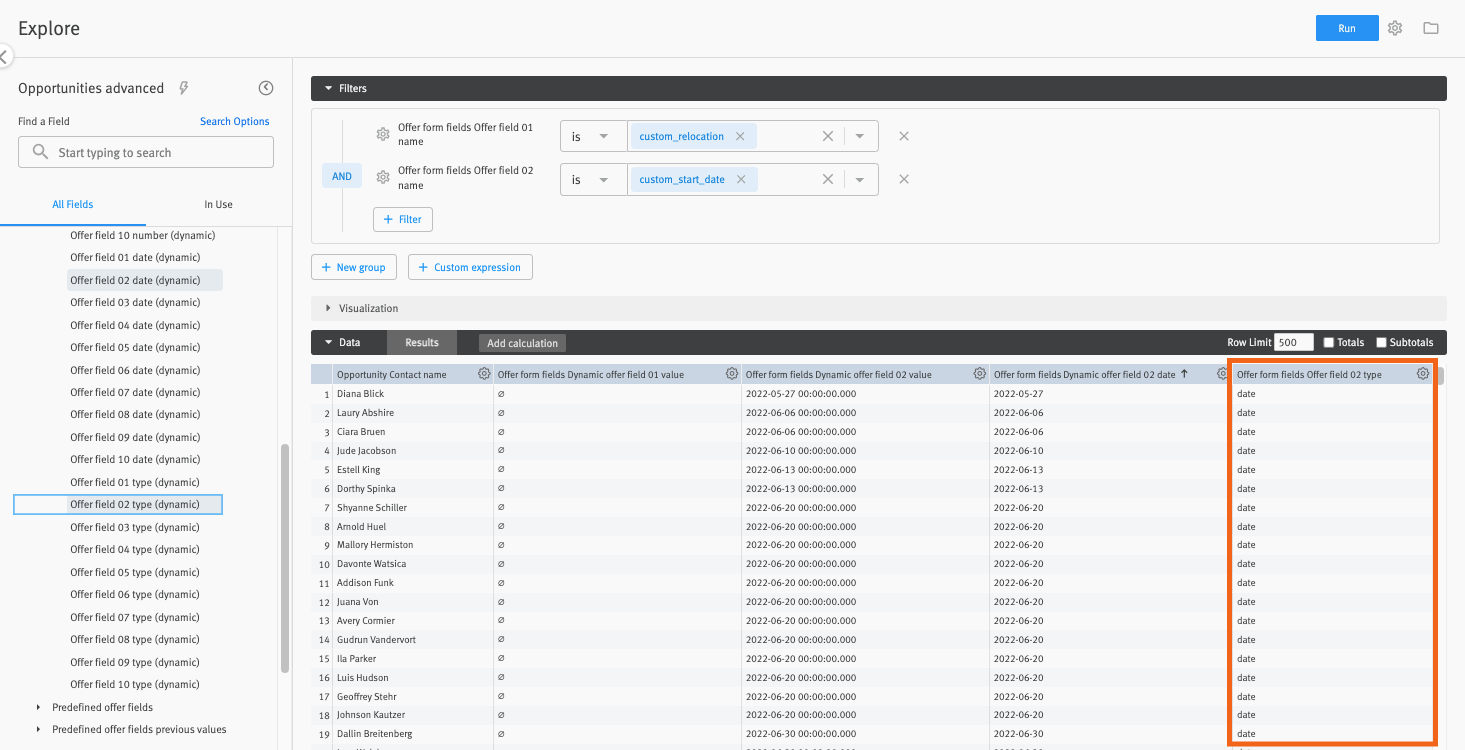Switch to the All Fields tab
1465x750 pixels.
pyautogui.click(x=73, y=204)
